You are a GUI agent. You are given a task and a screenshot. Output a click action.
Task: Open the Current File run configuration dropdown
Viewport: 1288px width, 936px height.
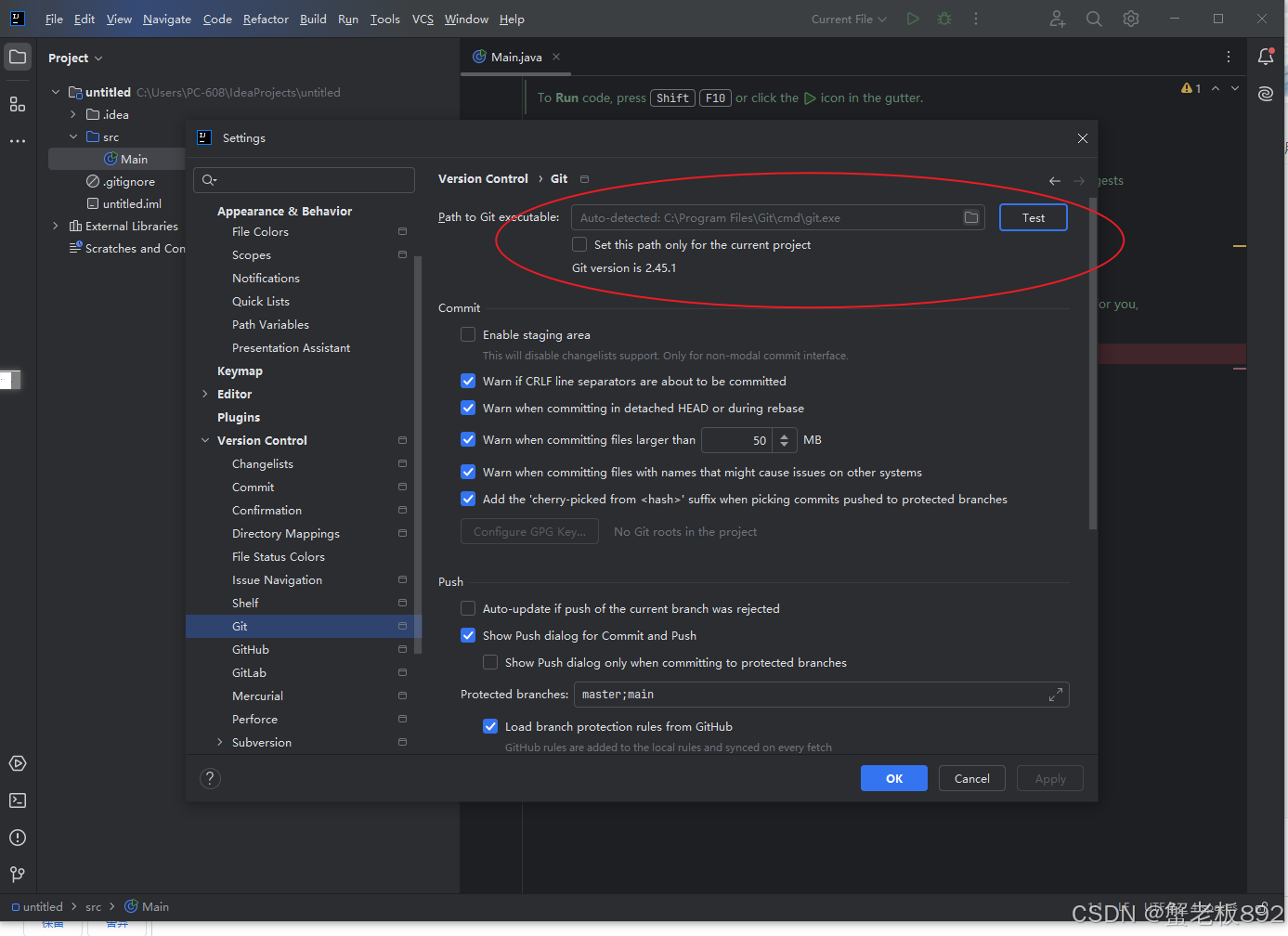coord(849,19)
